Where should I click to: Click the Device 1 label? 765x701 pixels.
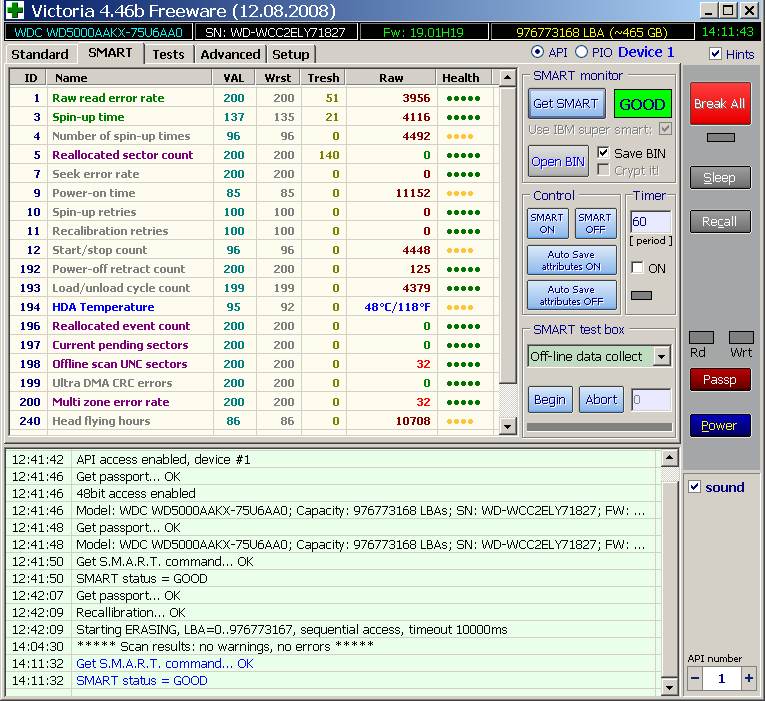point(646,52)
